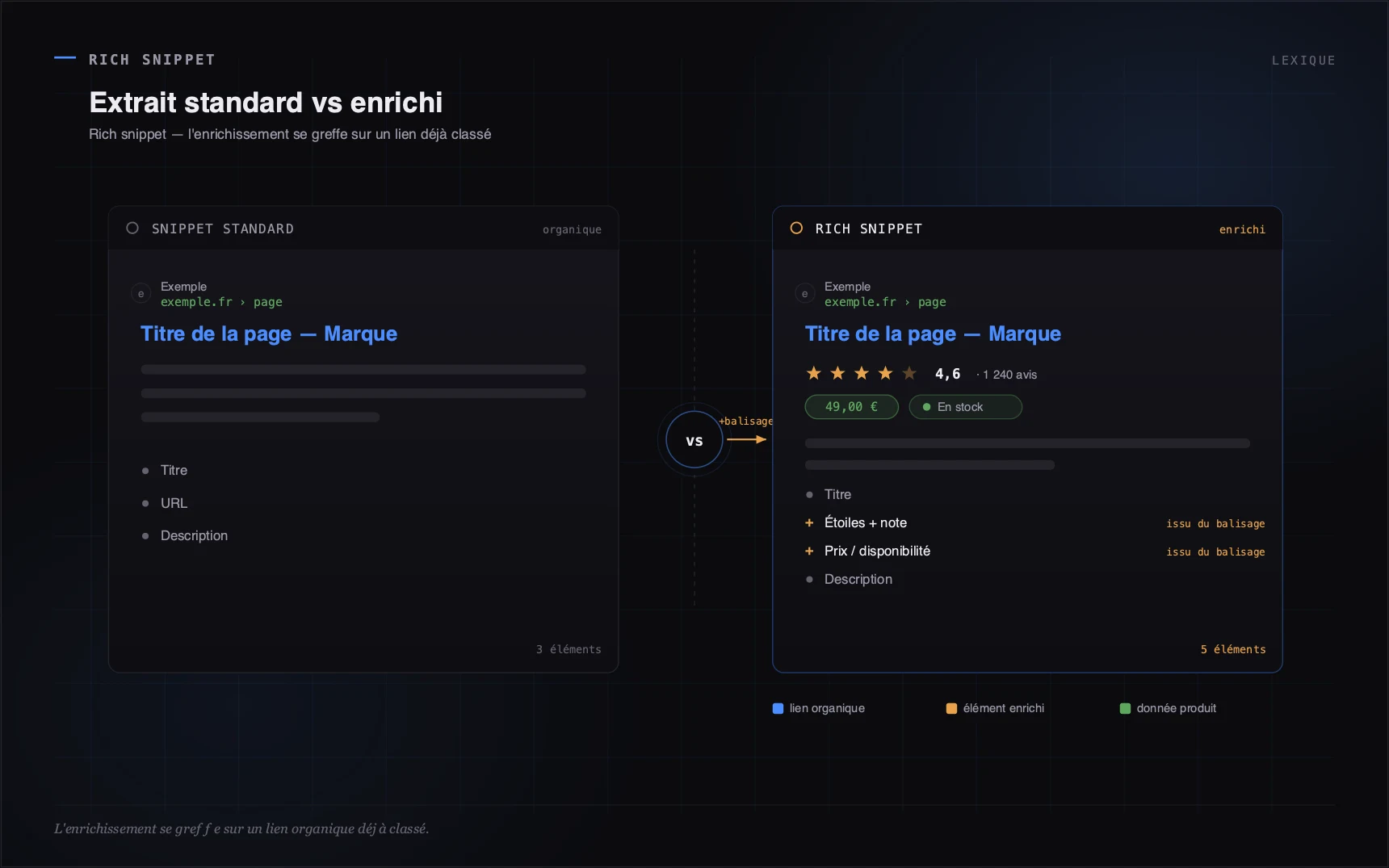Open the standard snippet's Titre de la page link
This screenshot has width=1389, height=868.
pos(269,334)
